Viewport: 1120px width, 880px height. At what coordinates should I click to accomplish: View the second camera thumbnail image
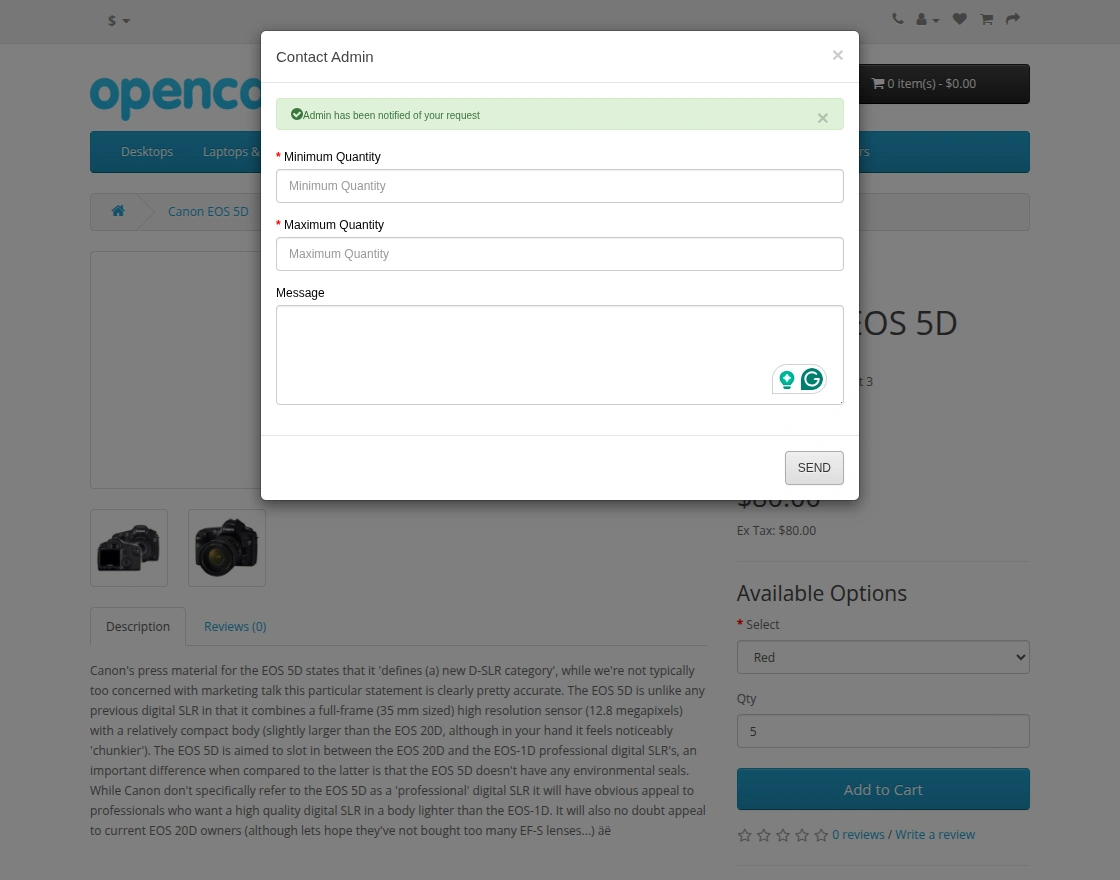[x=226, y=548]
